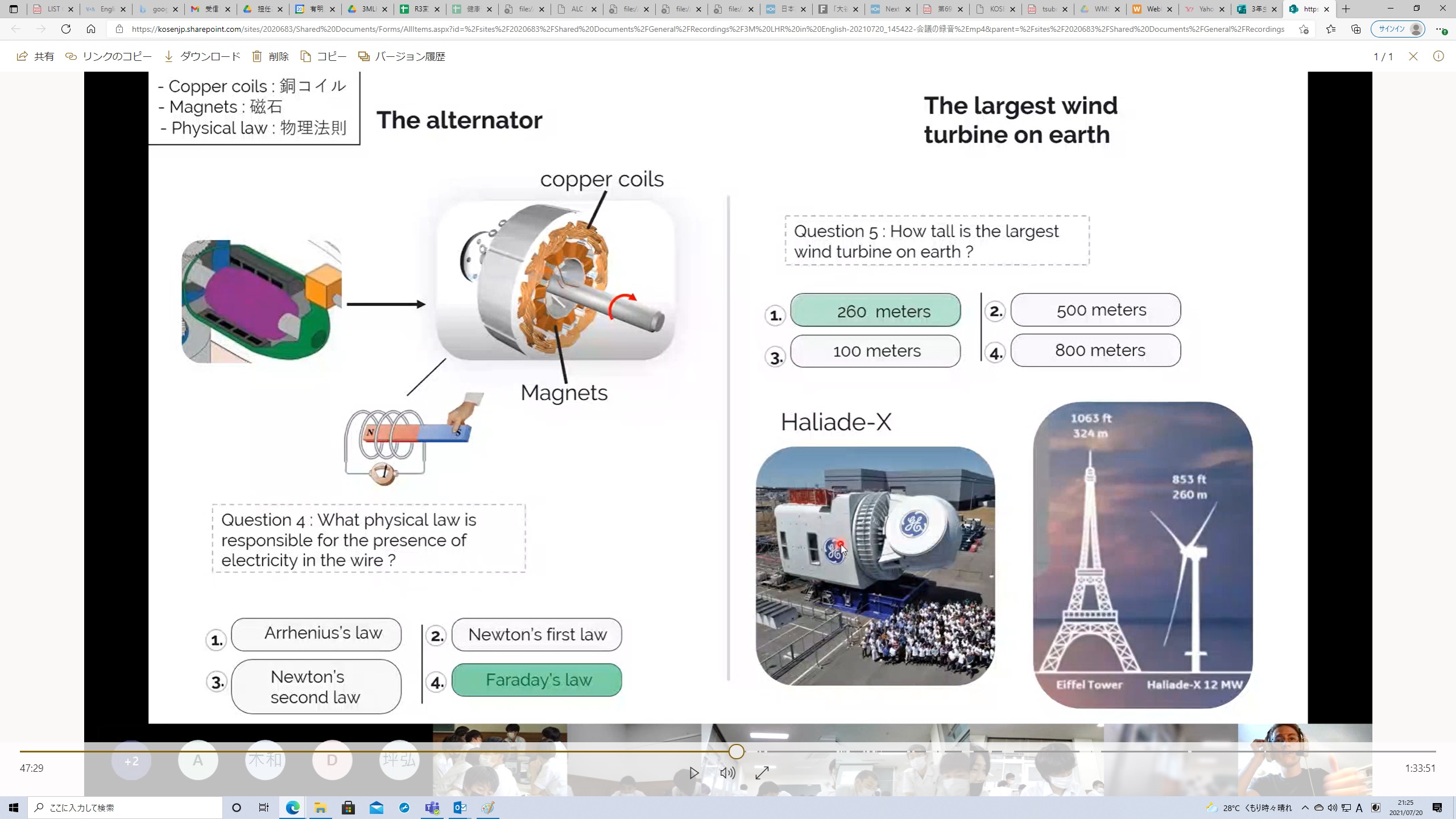Click the volume speaker icon
1456x819 pixels.
click(x=727, y=773)
